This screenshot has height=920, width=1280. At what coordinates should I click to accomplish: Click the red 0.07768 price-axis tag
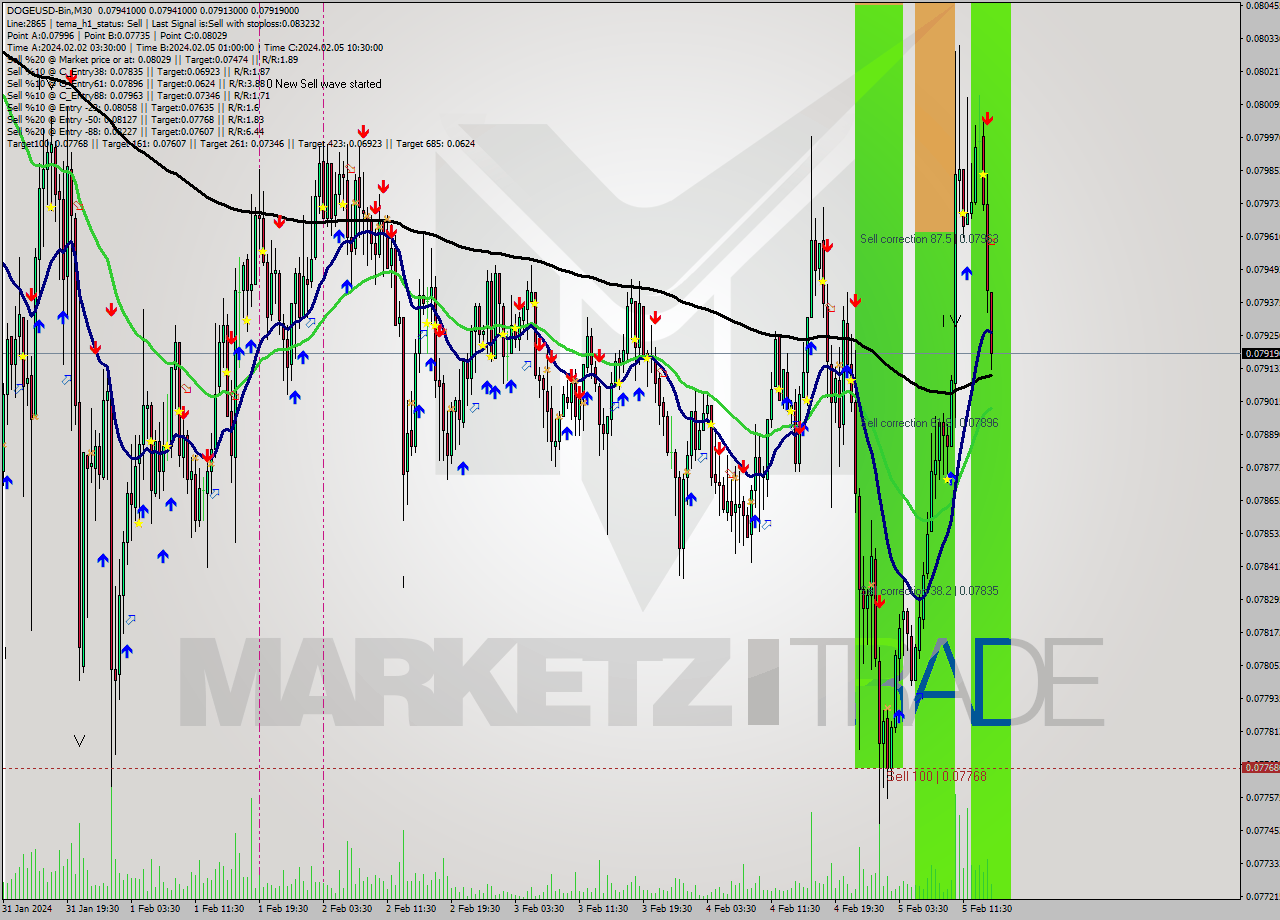(1260, 767)
